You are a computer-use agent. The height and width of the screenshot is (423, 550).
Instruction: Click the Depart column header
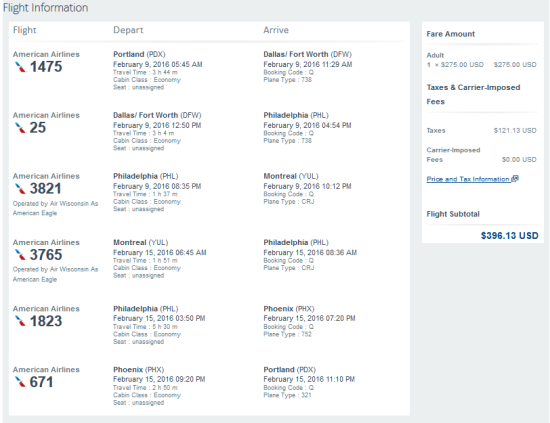pyautogui.click(x=128, y=30)
